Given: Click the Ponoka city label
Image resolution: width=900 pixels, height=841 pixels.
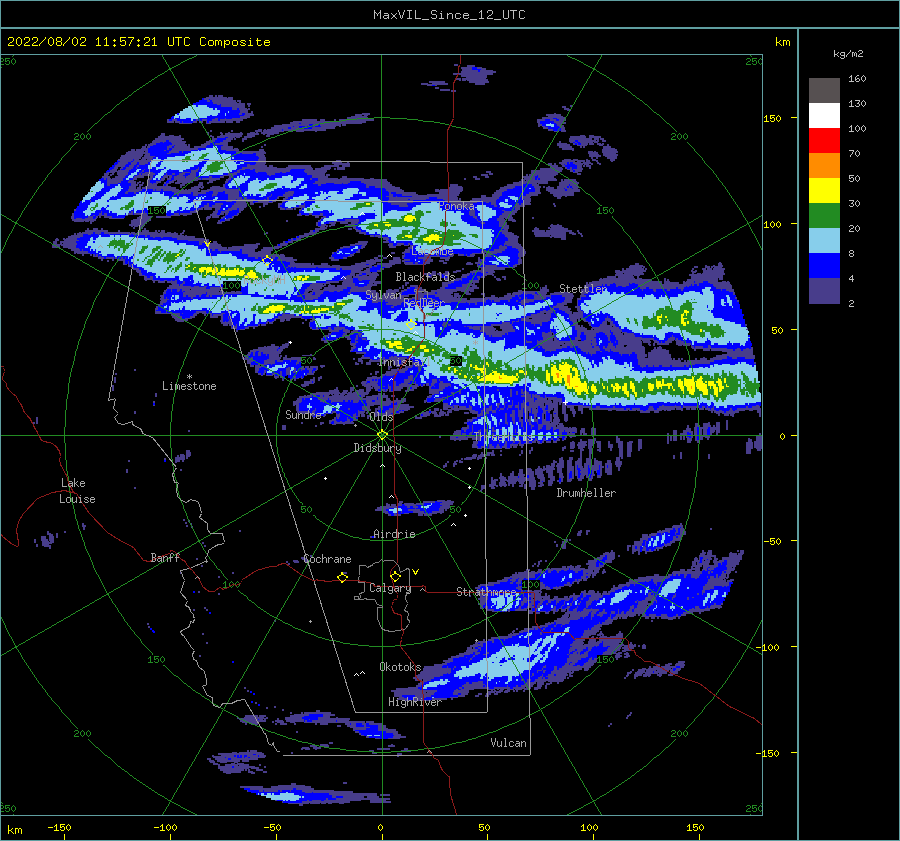Looking at the screenshot, I should (x=456, y=206).
